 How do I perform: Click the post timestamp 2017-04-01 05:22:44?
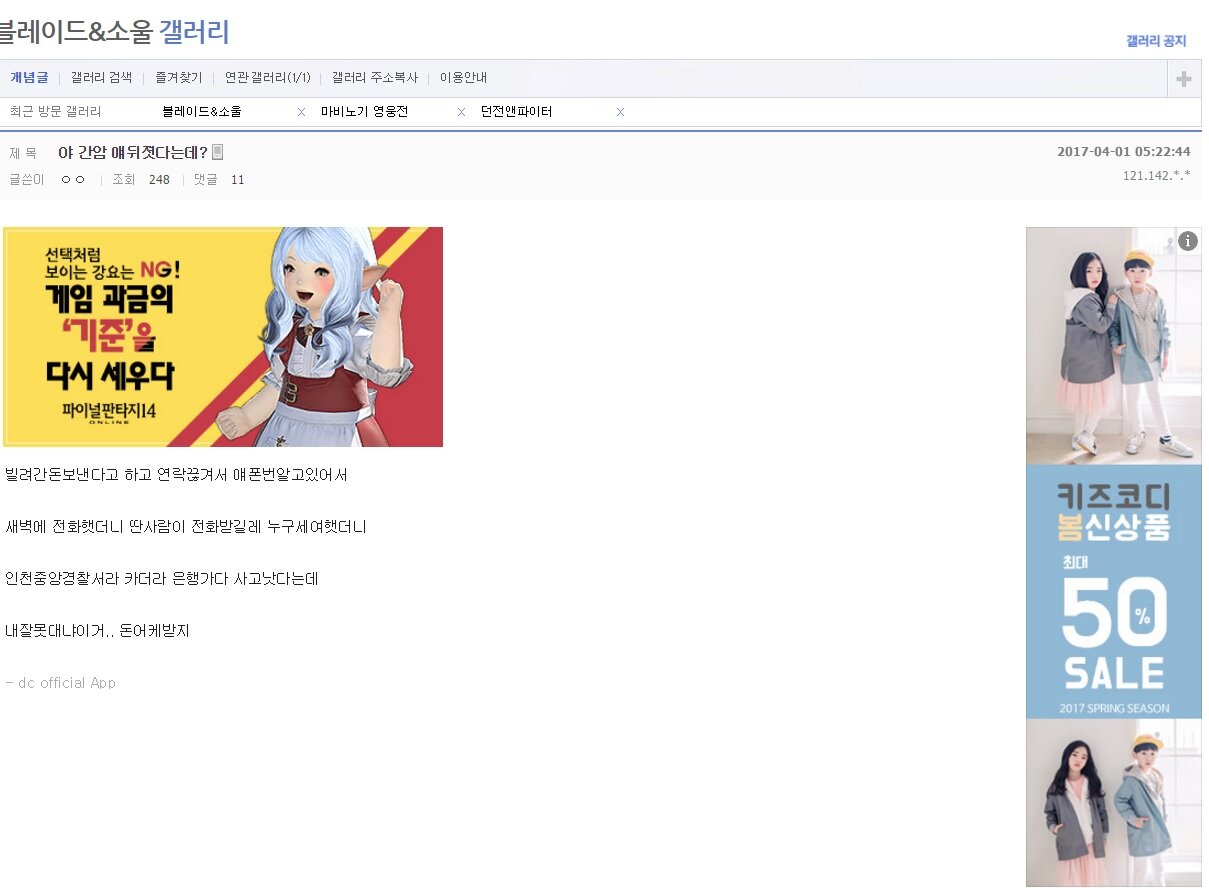[x=1124, y=152]
